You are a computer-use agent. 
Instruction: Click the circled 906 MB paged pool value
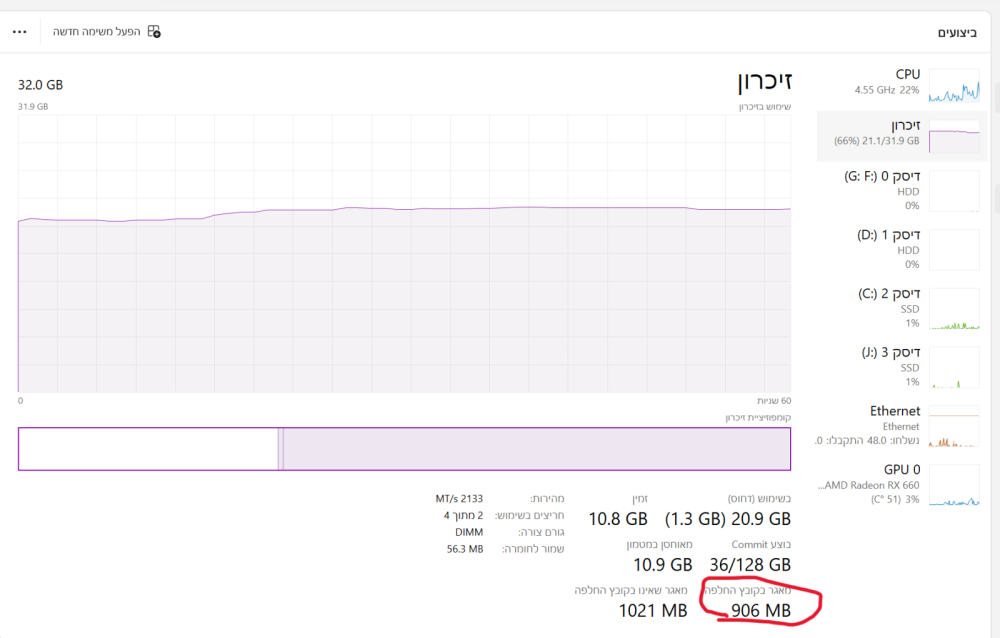[760, 610]
